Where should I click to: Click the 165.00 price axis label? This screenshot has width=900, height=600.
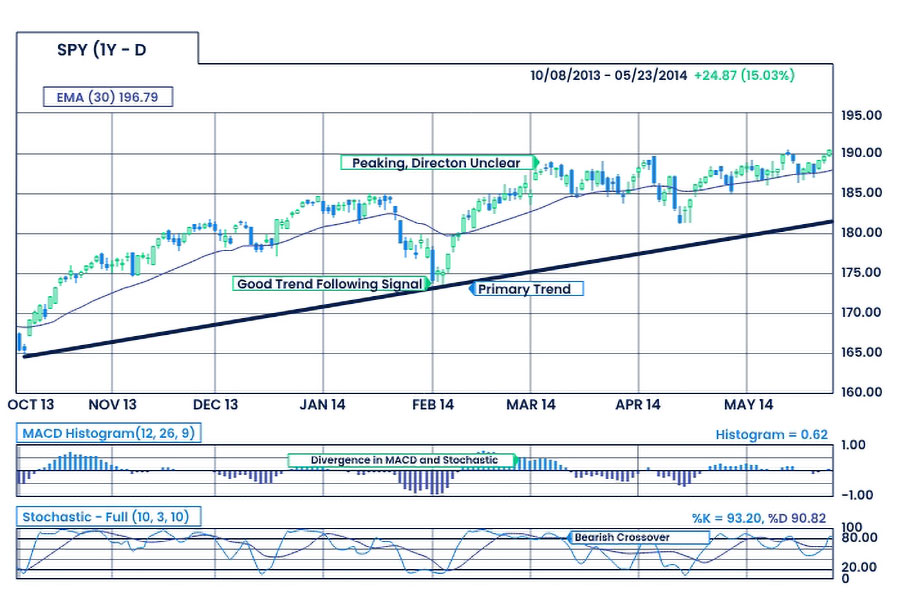862,353
